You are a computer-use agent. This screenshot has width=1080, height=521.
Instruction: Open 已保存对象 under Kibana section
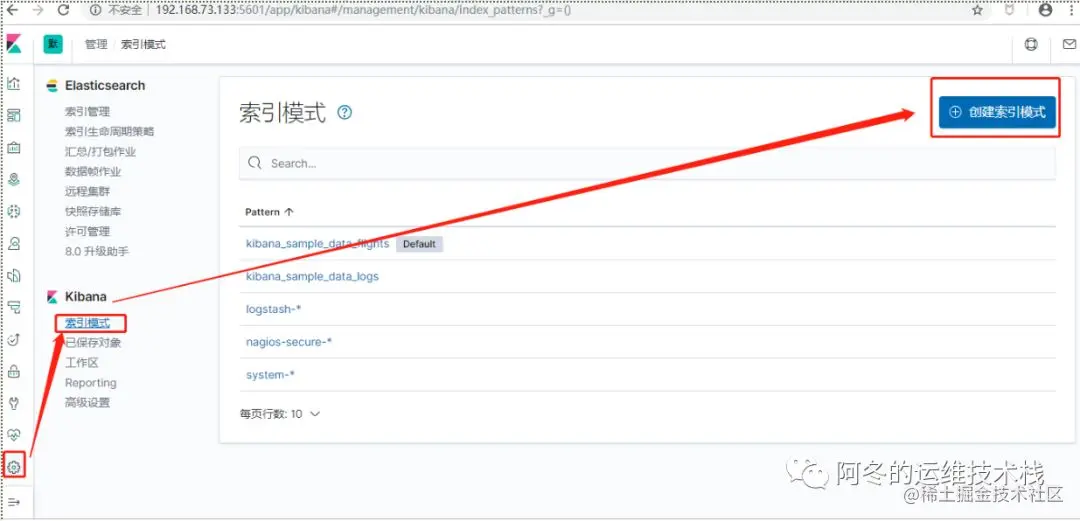point(93,343)
